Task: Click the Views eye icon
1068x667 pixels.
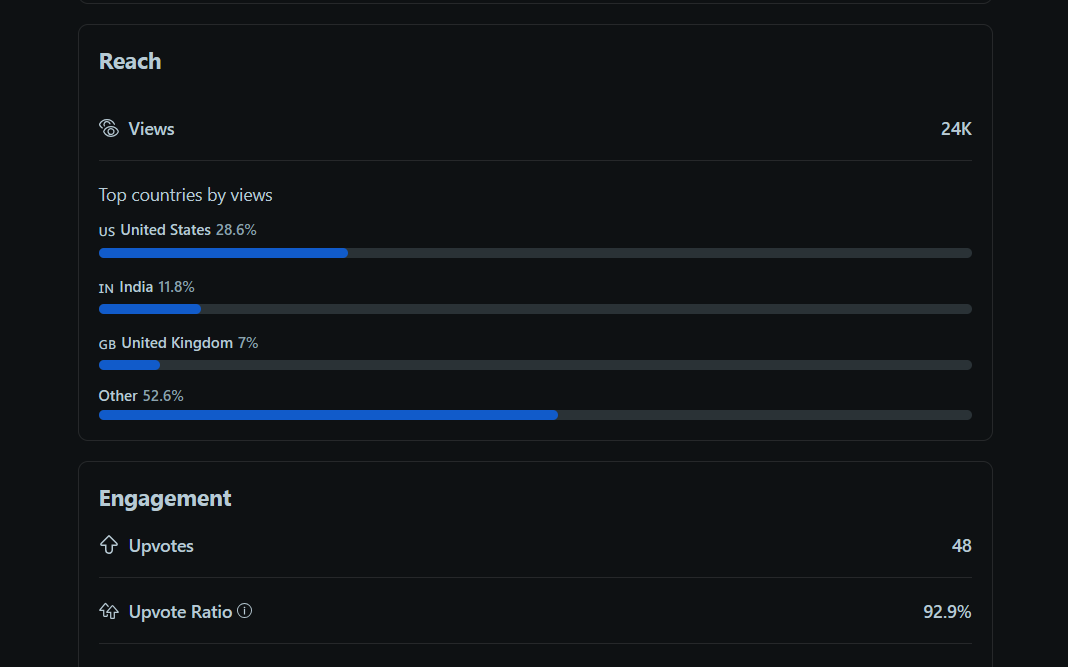Action: click(x=109, y=128)
